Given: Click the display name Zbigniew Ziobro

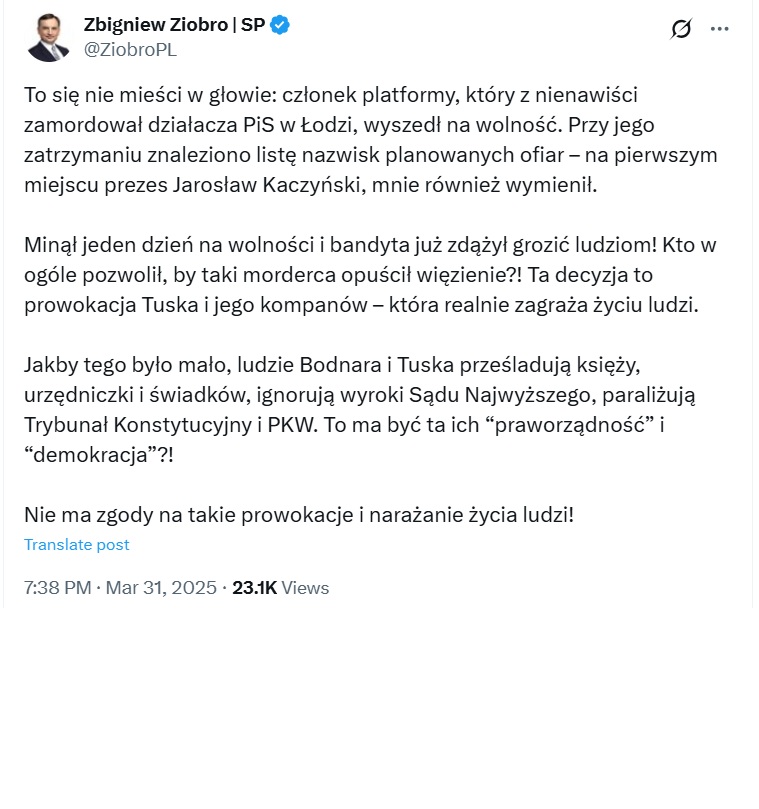Looking at the screenshot, I should click(156, 25).
